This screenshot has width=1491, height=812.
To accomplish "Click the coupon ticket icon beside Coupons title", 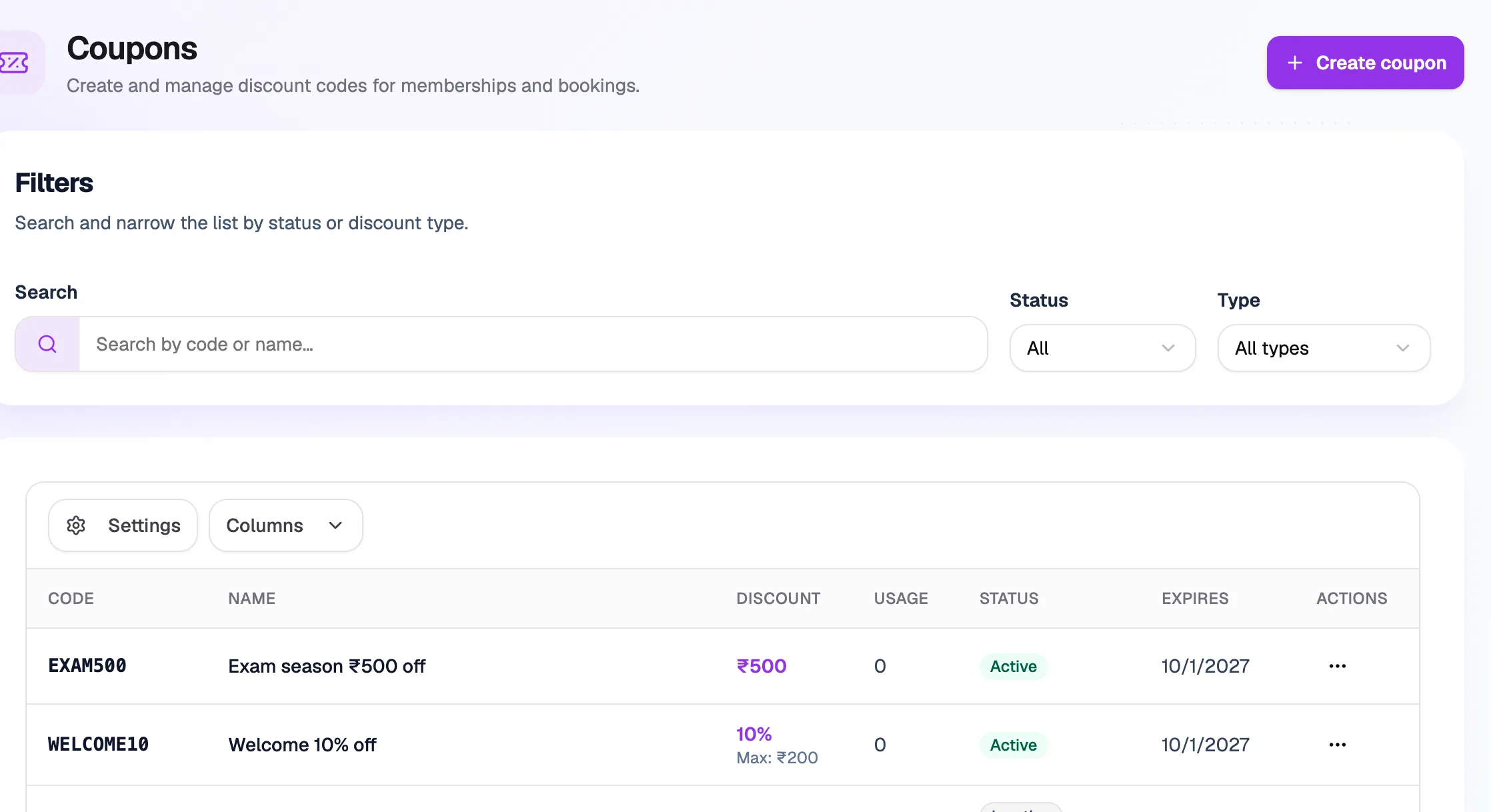I will click(14, 63).
